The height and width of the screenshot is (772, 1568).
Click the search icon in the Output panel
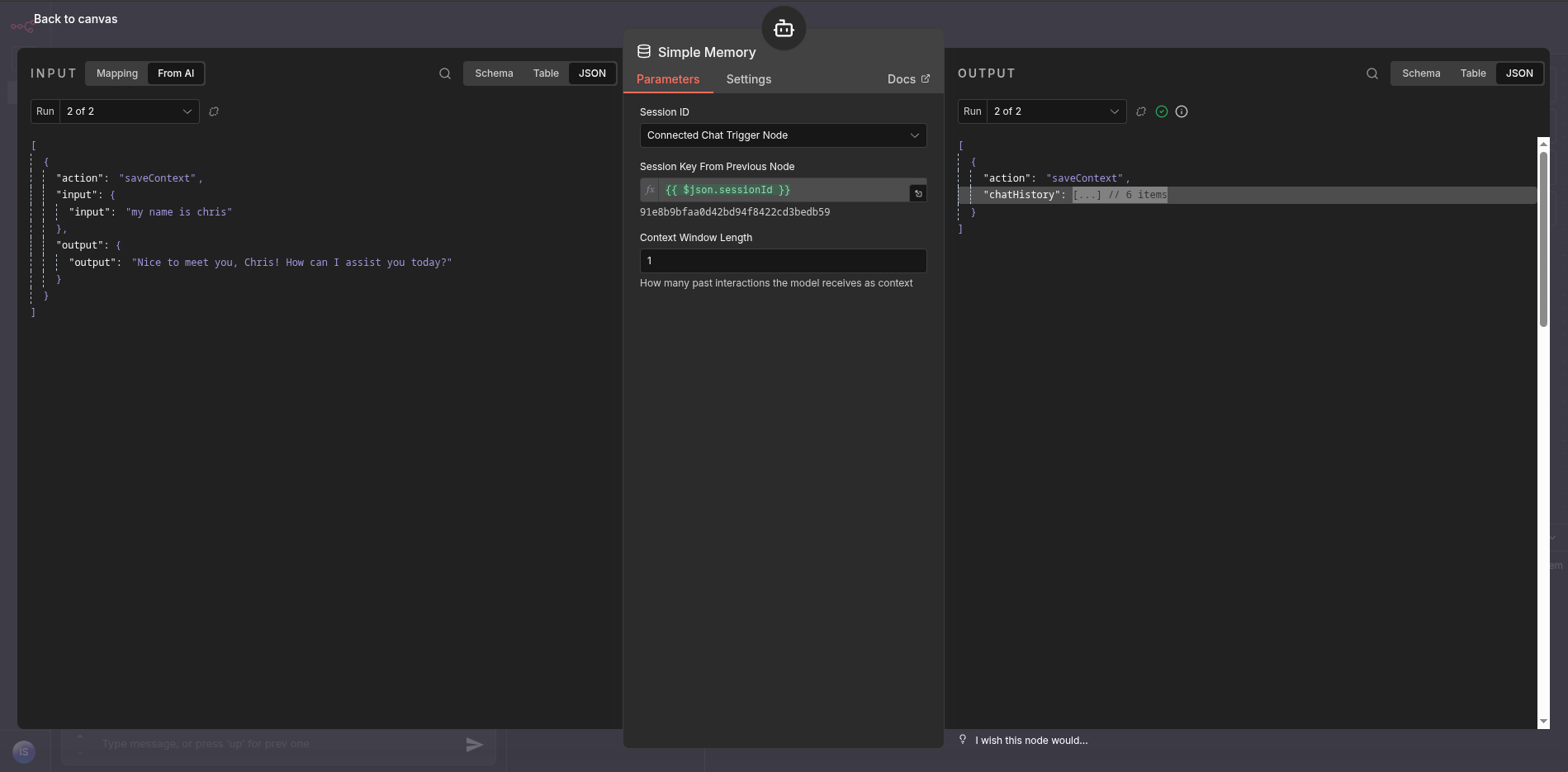[1372, 73]
